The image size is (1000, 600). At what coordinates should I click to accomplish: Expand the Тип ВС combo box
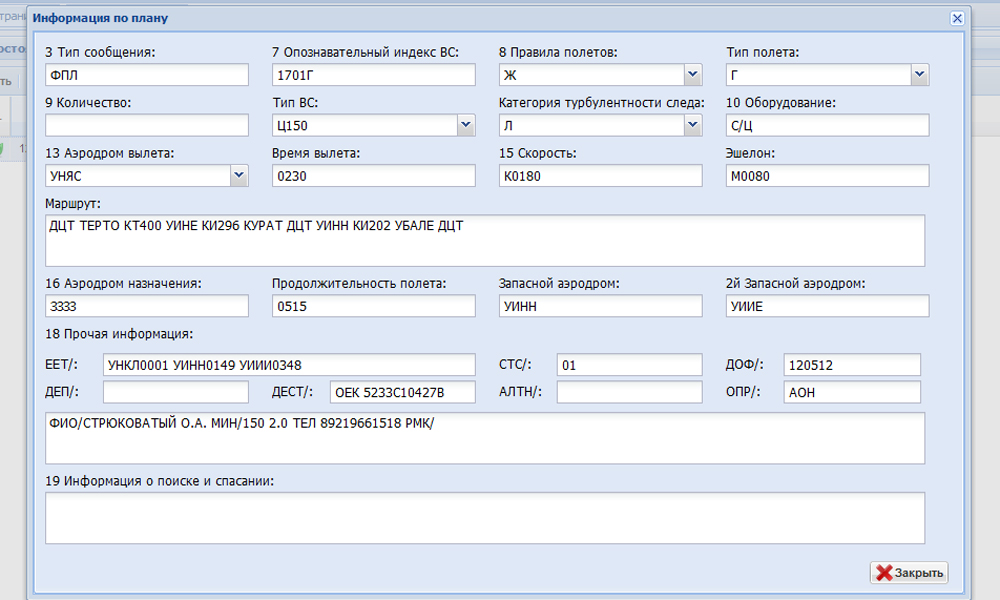466,125
